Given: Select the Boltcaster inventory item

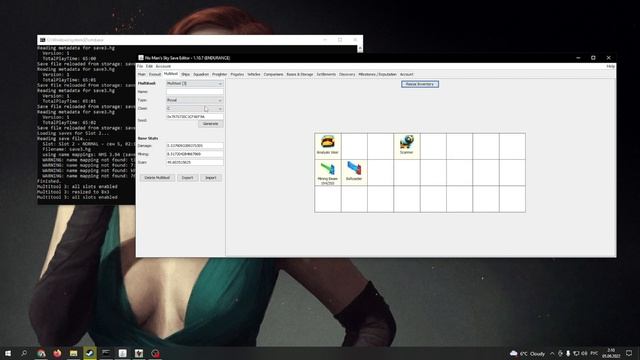Looking at the screenshot, I should coord(354,172).
